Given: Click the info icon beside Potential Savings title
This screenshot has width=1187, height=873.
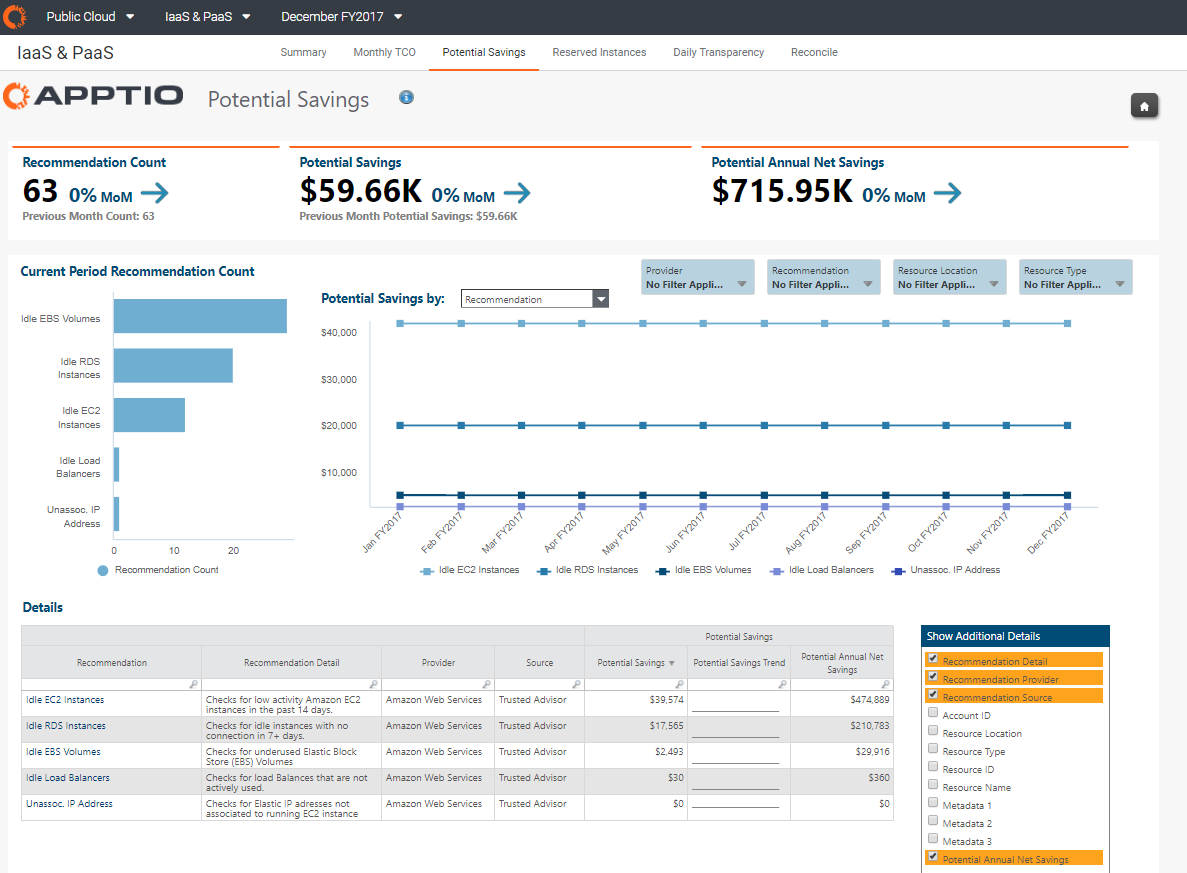Looking at the screenshot, I should [406, 97].
